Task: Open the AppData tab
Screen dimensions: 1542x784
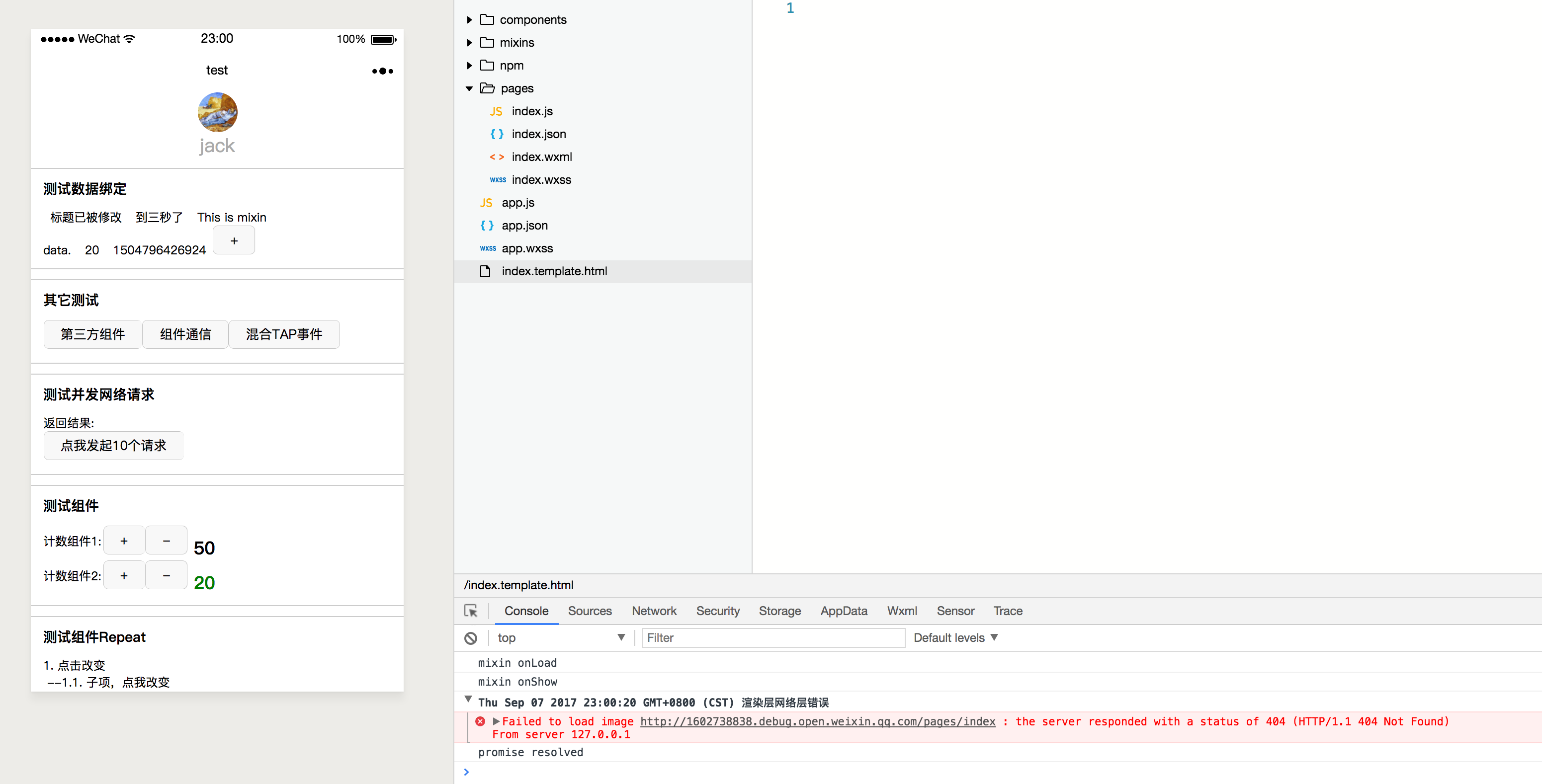Action: coord(844,611)
